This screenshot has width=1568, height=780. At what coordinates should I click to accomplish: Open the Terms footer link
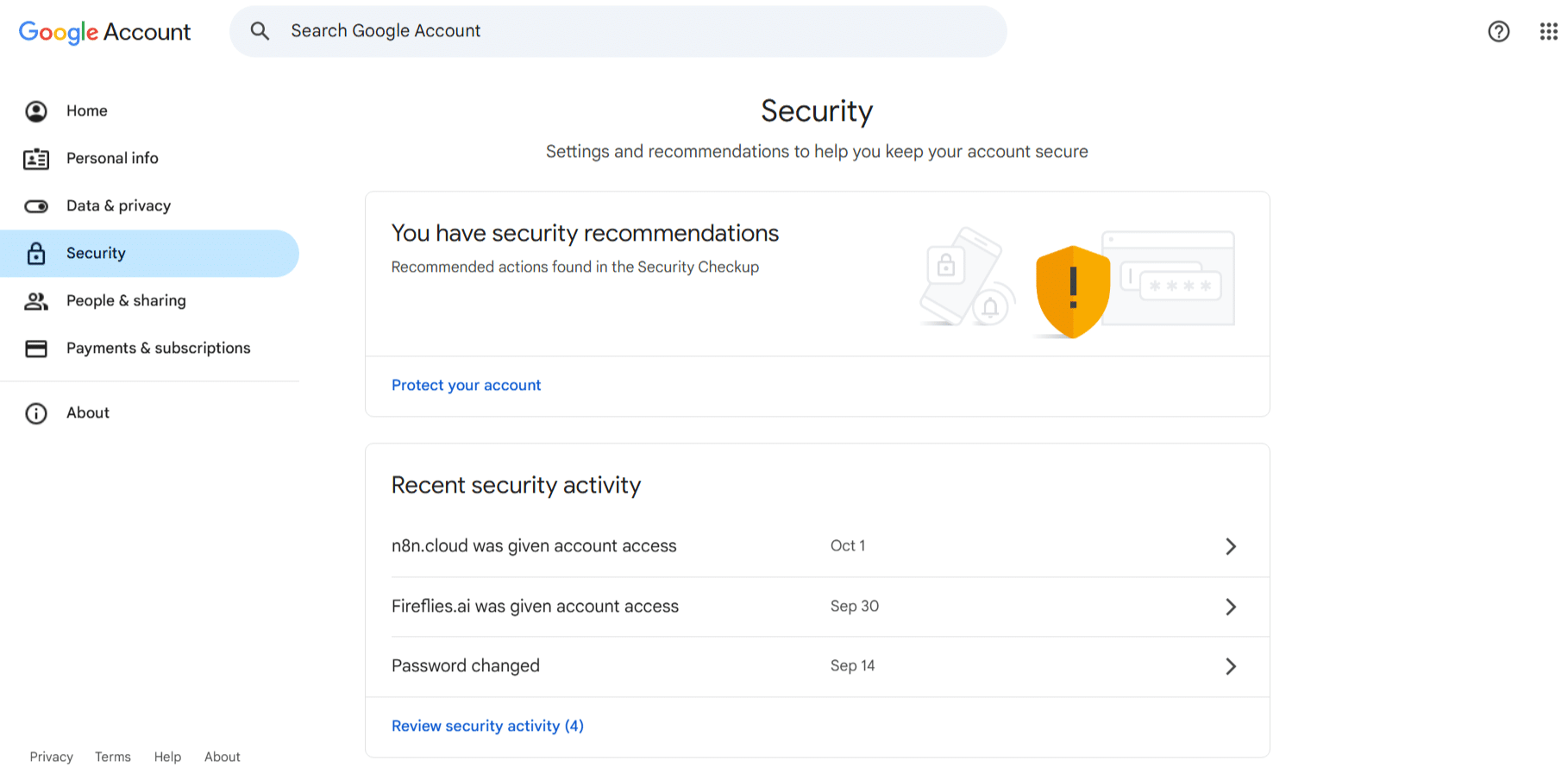pos(113,757)
